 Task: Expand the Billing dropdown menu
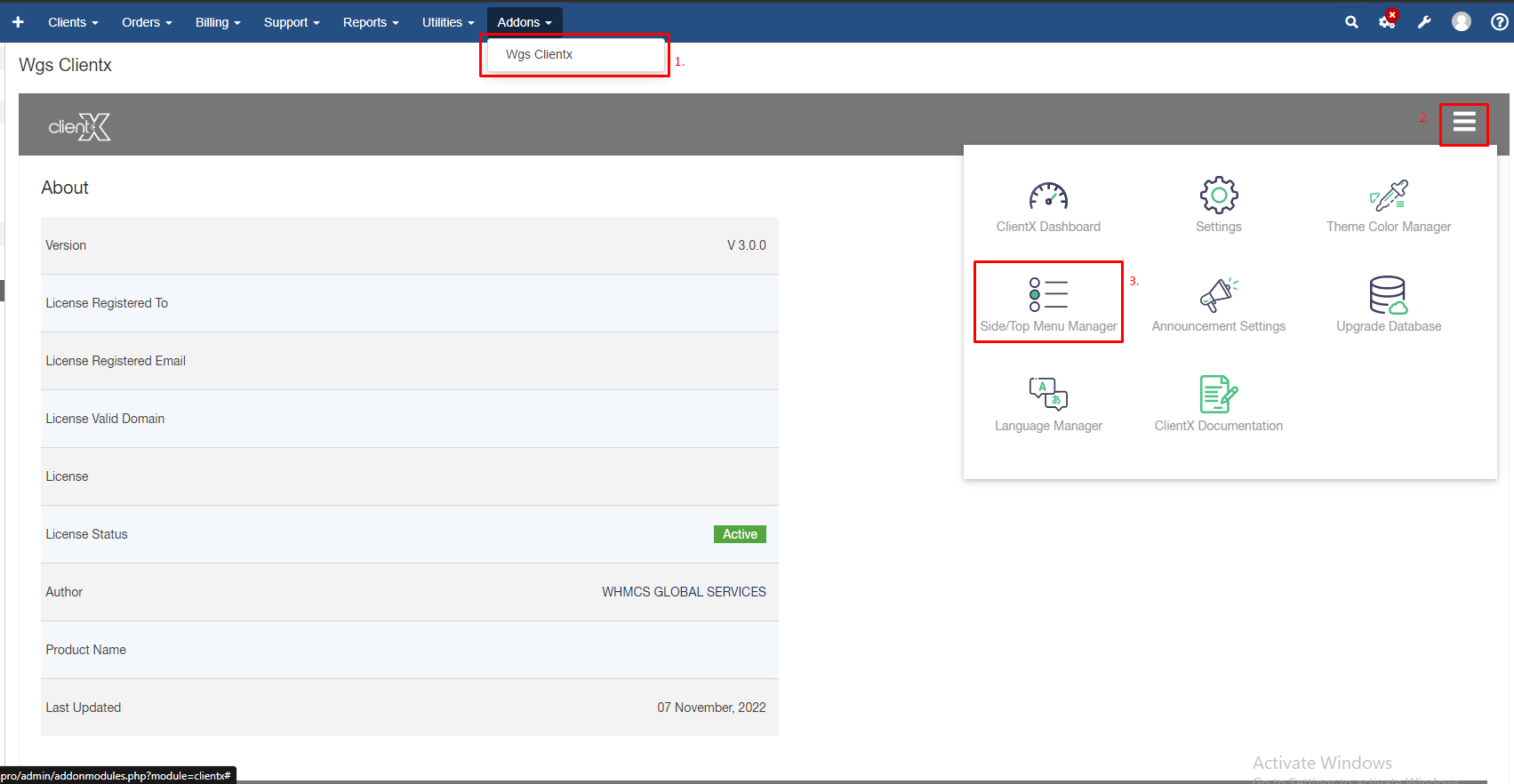218,22
